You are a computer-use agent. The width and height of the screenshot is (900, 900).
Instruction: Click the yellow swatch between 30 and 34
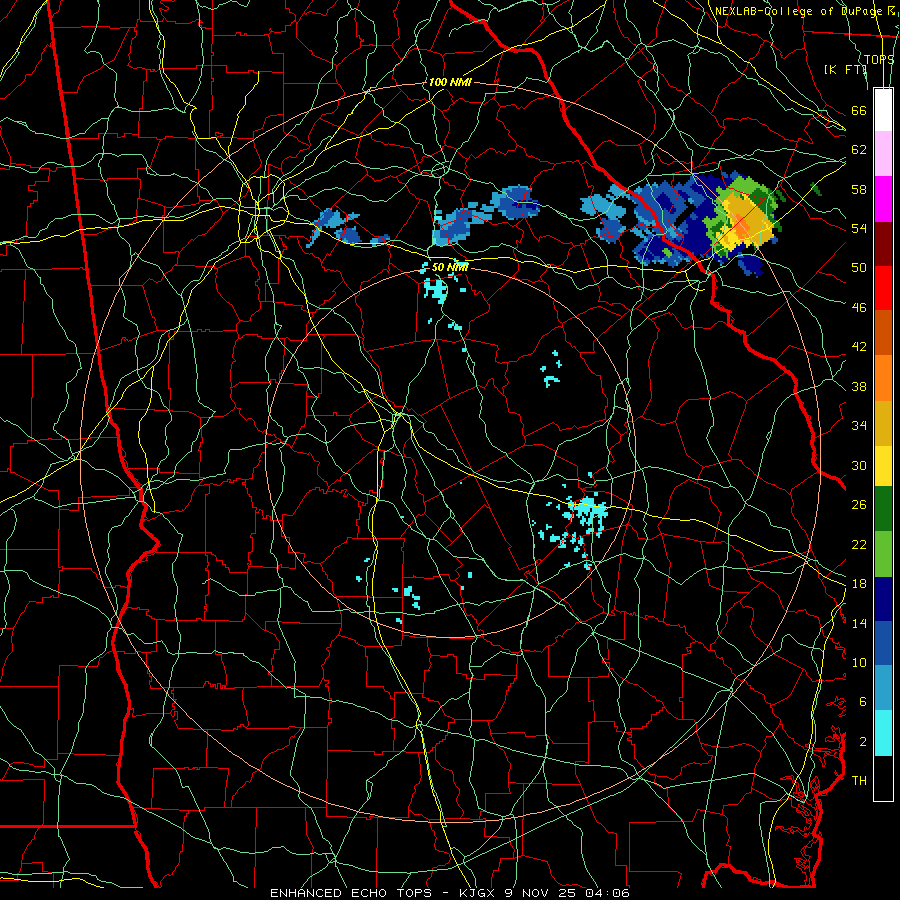[883, 466]
